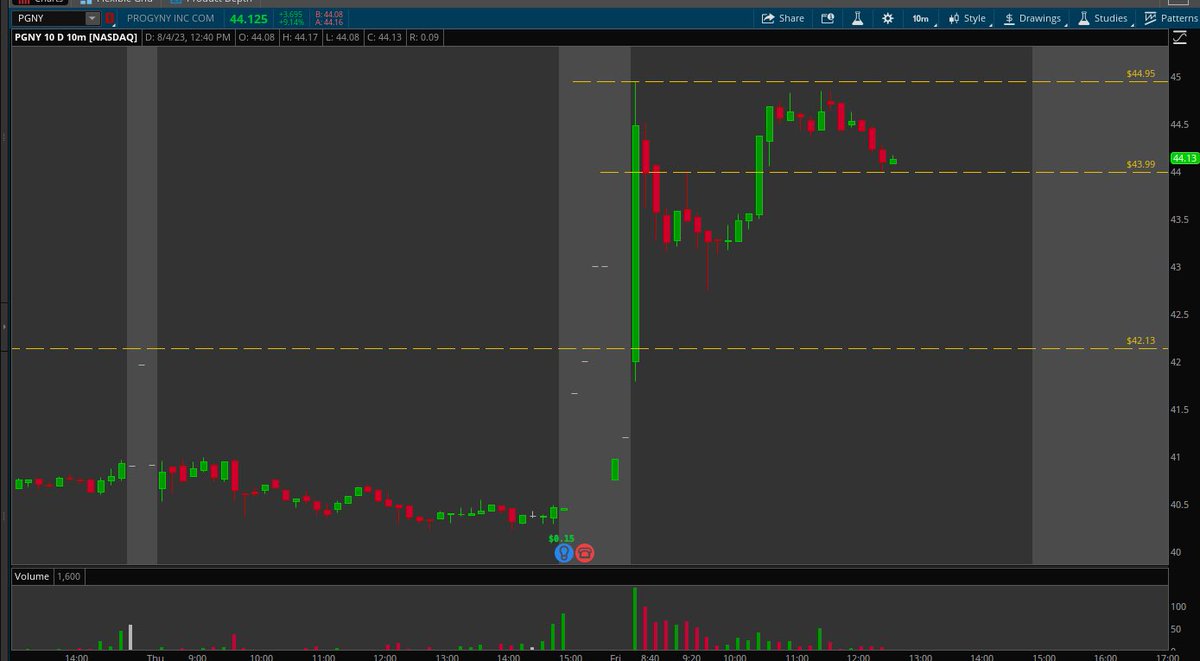Click the Volume study label

point(32,576)
